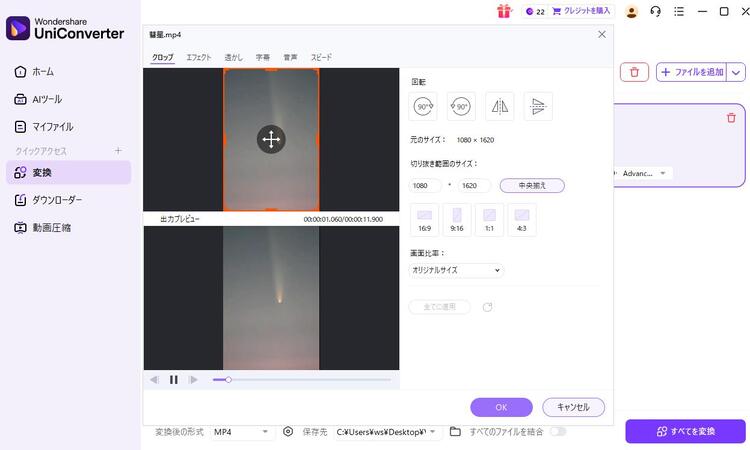750x450 pixels.
Task: Select the 4:3 aspect ratio preset
Action: (x=522, y=220)
